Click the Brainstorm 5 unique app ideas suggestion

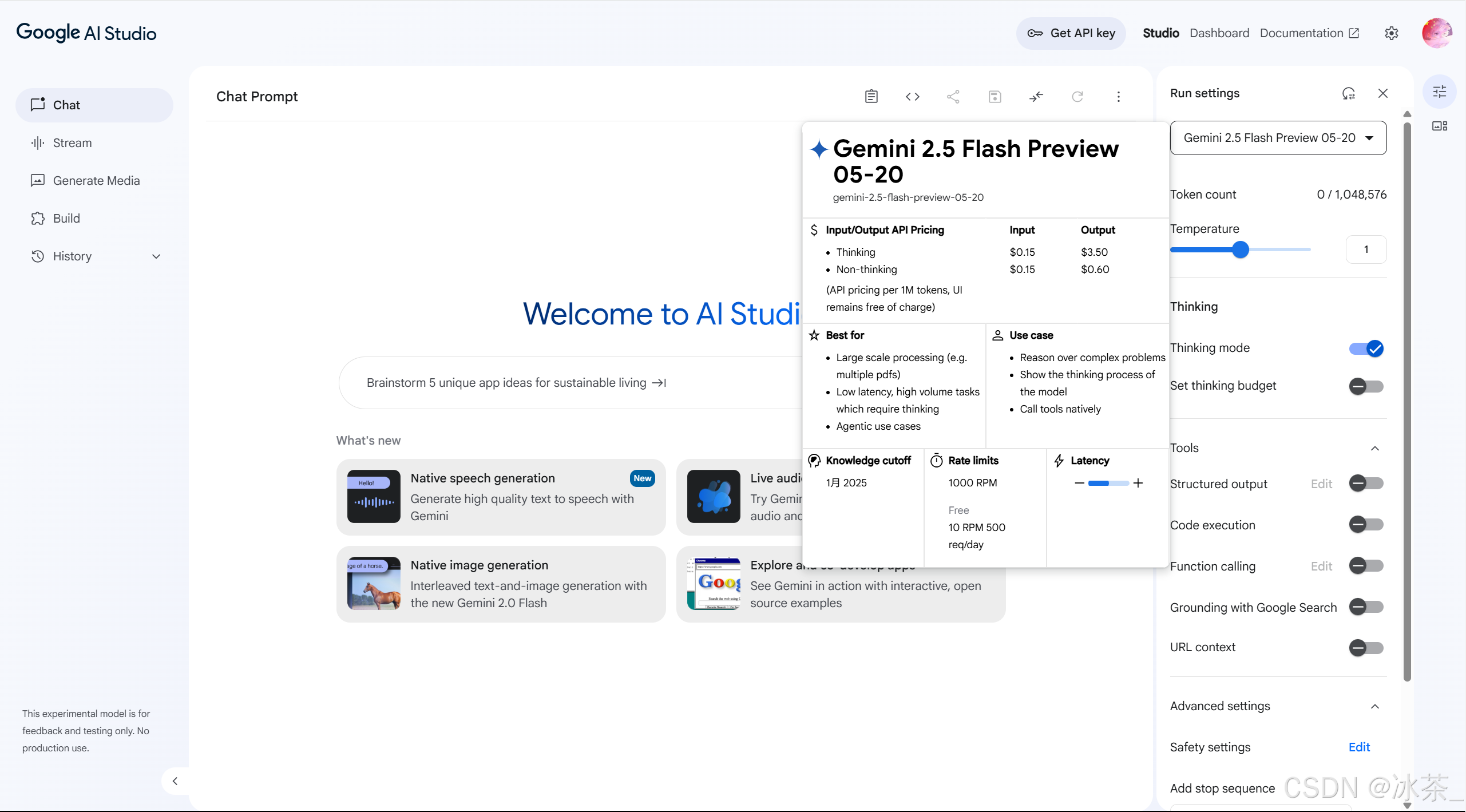[516, 383]
